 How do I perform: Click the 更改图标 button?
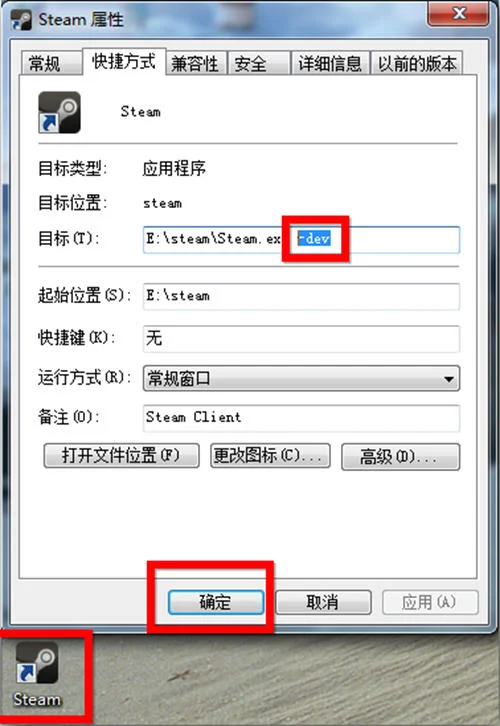pos(270,456)
